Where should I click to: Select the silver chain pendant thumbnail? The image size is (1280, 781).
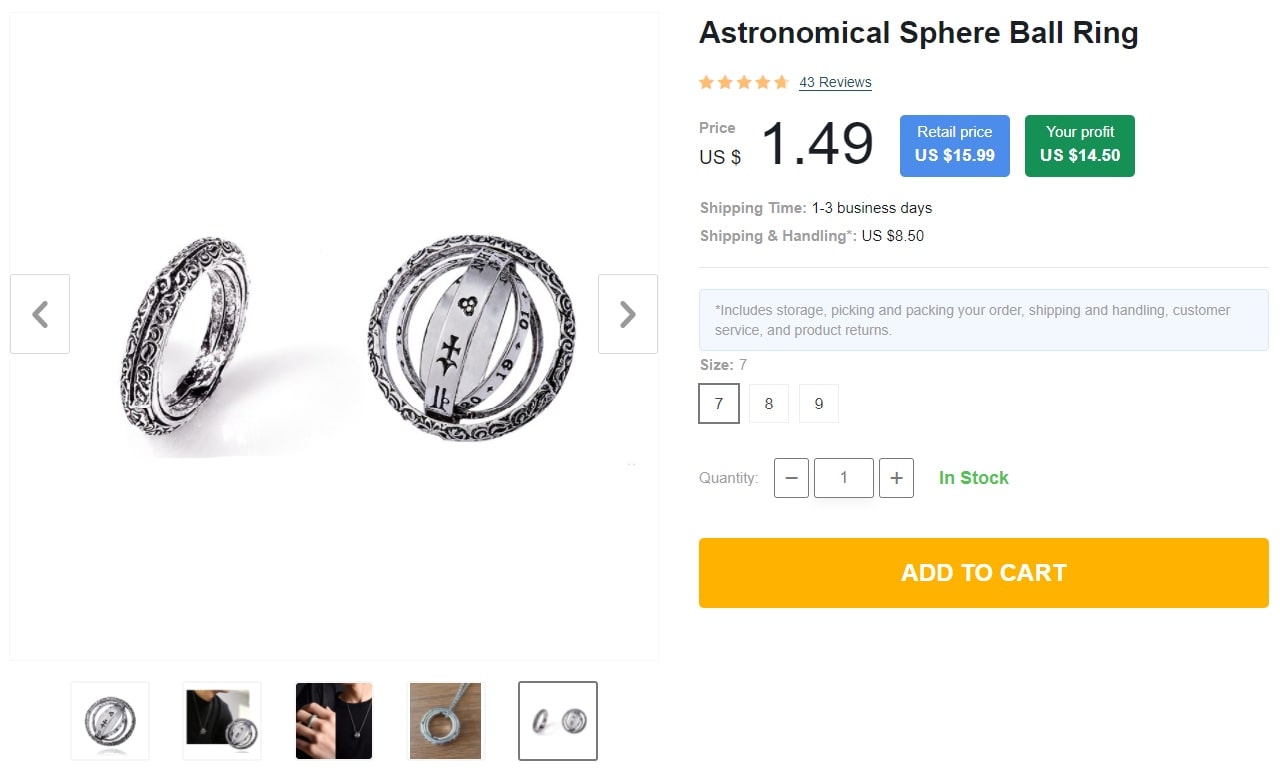click(445, 720)
